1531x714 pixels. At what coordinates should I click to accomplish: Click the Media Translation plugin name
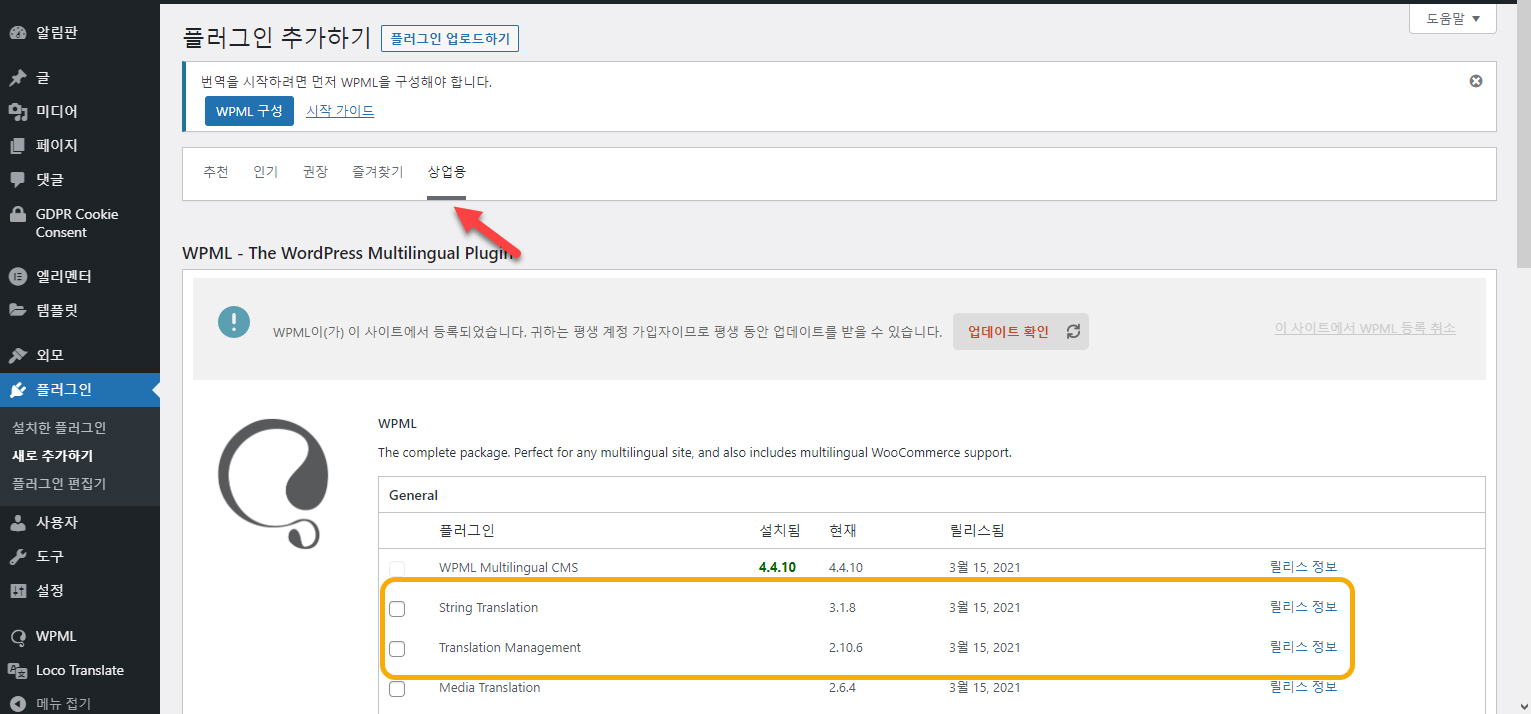coord(489,687)
